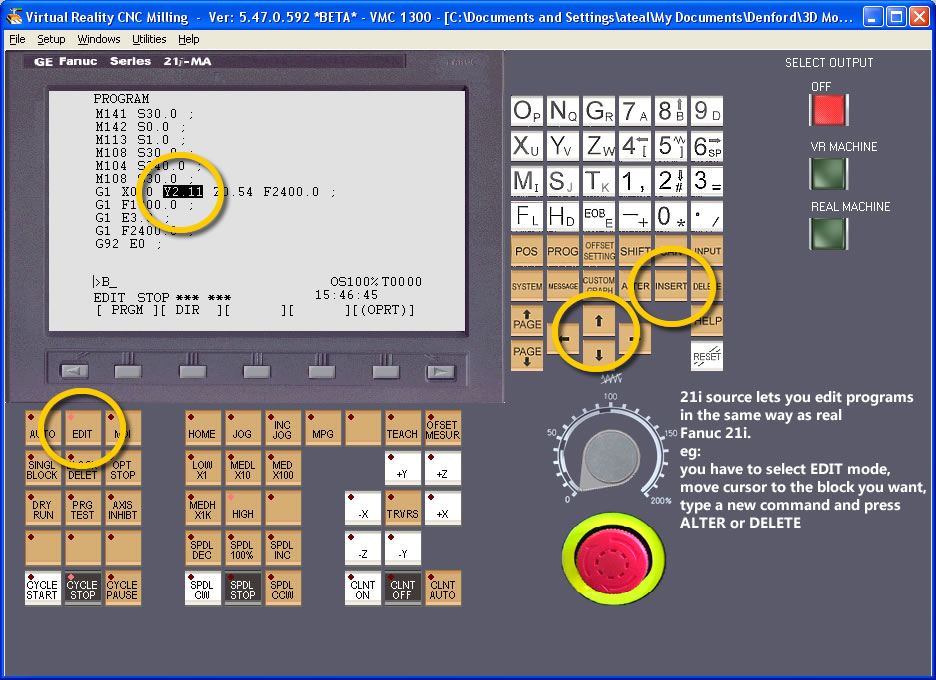Click the G92 E0 program line
The height and width of the screenshot is (680, 936).
pyautogui.click(x=128, y=244)
